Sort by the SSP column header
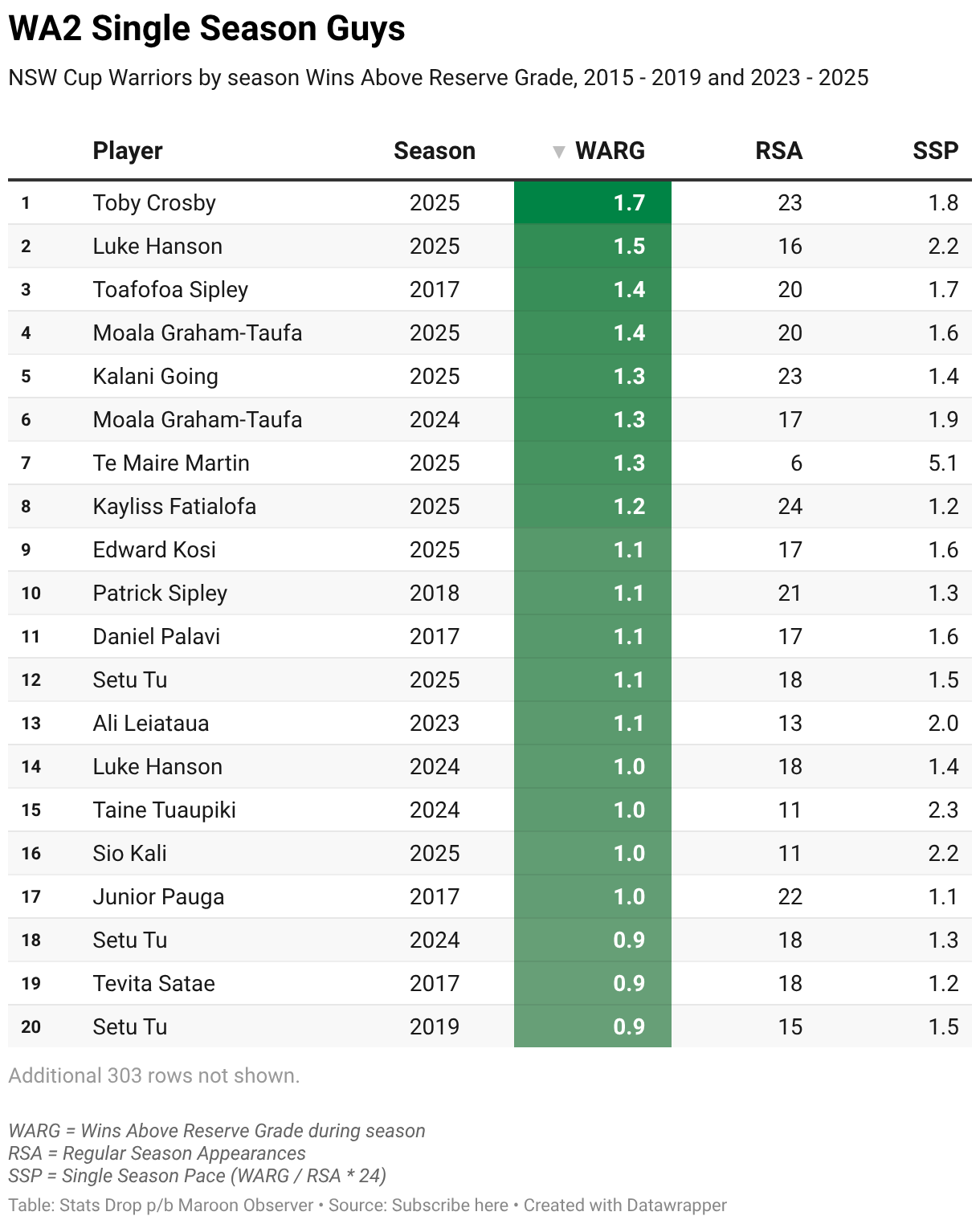The width and height of the screenshot is (980, 1224). click(x=935, y=151)
